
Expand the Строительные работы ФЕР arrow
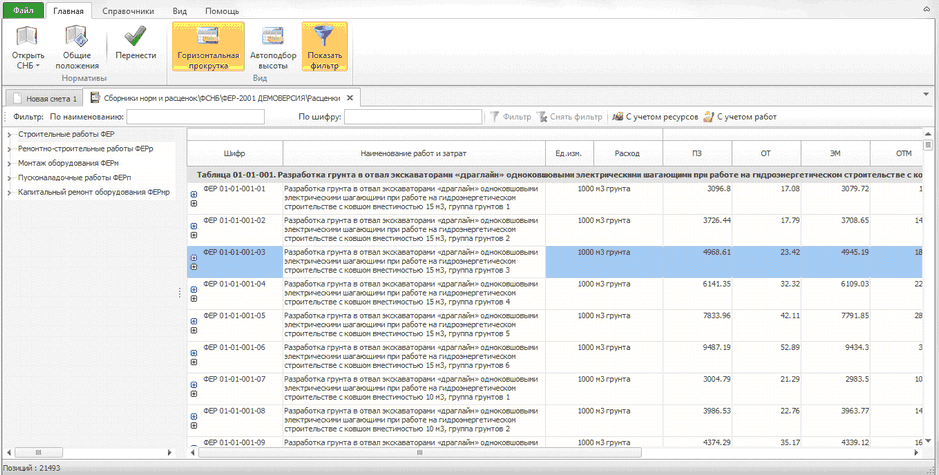pyautogui.click(x=9, y=135)
